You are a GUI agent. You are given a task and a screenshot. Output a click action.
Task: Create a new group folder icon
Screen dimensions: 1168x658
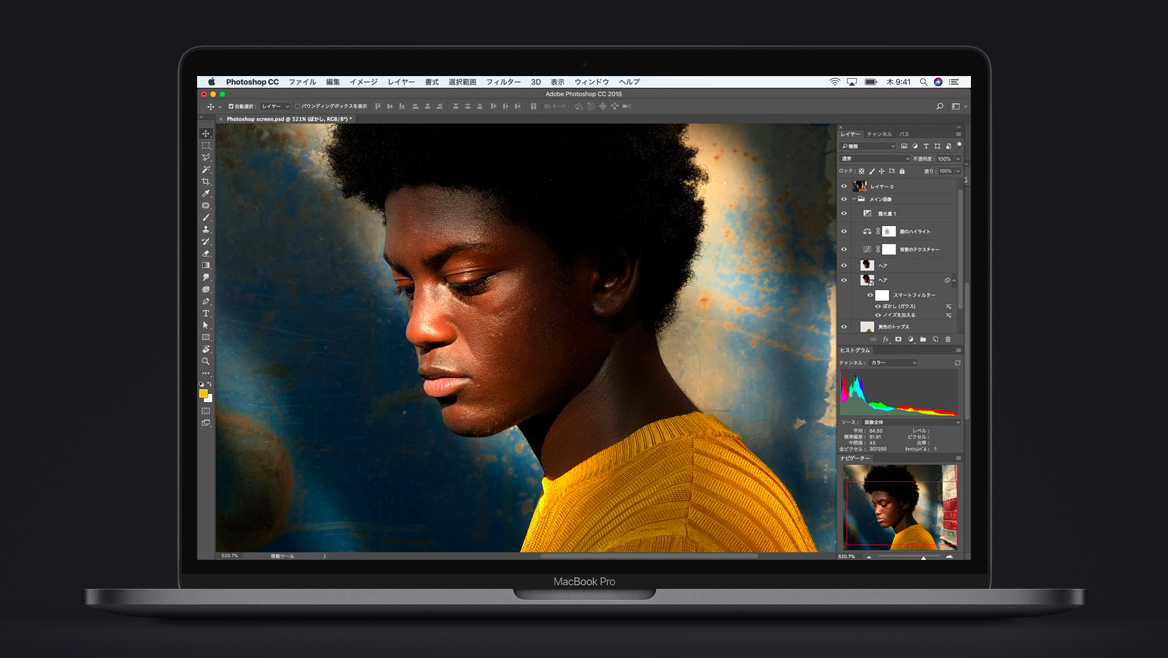(923, 339)
